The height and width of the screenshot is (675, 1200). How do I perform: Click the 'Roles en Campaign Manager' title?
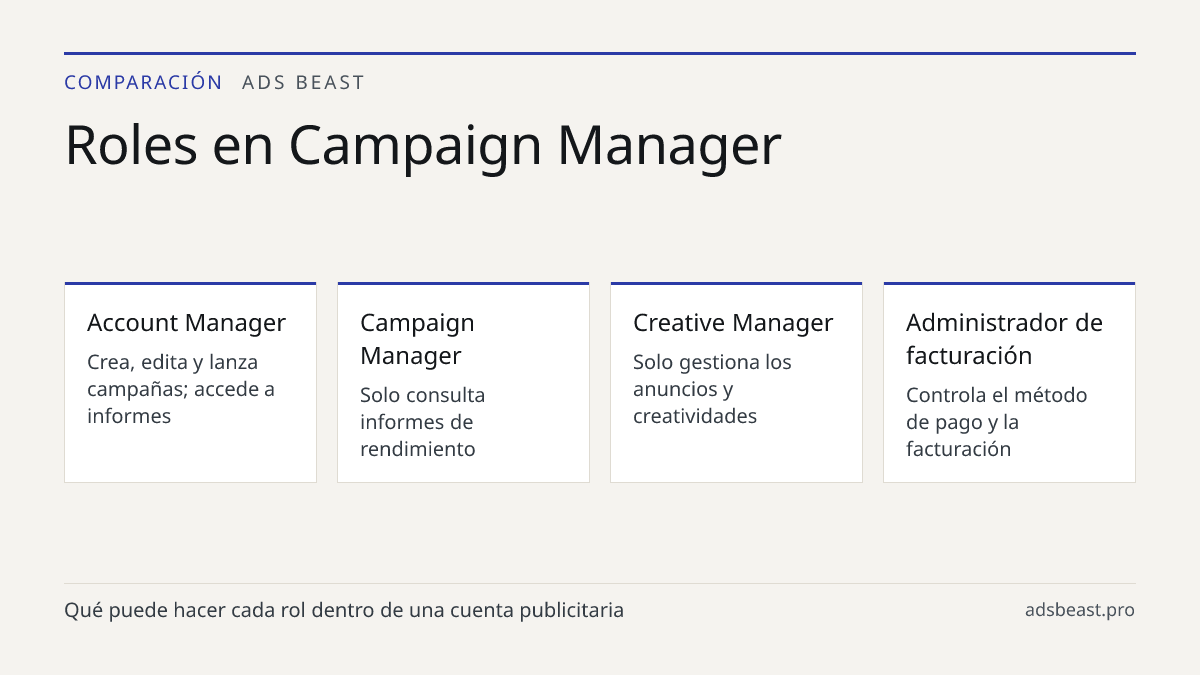[x=422, y=144]
